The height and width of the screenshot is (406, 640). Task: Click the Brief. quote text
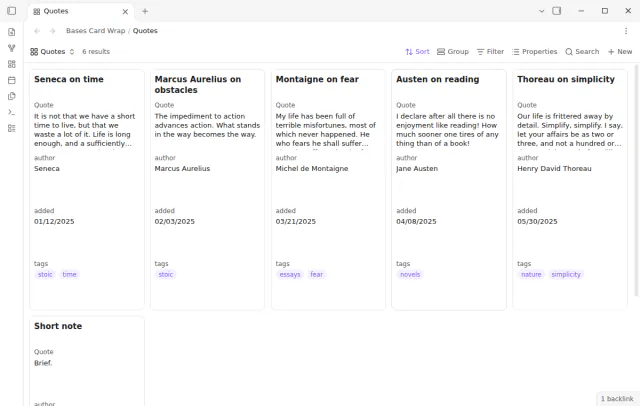43,363
